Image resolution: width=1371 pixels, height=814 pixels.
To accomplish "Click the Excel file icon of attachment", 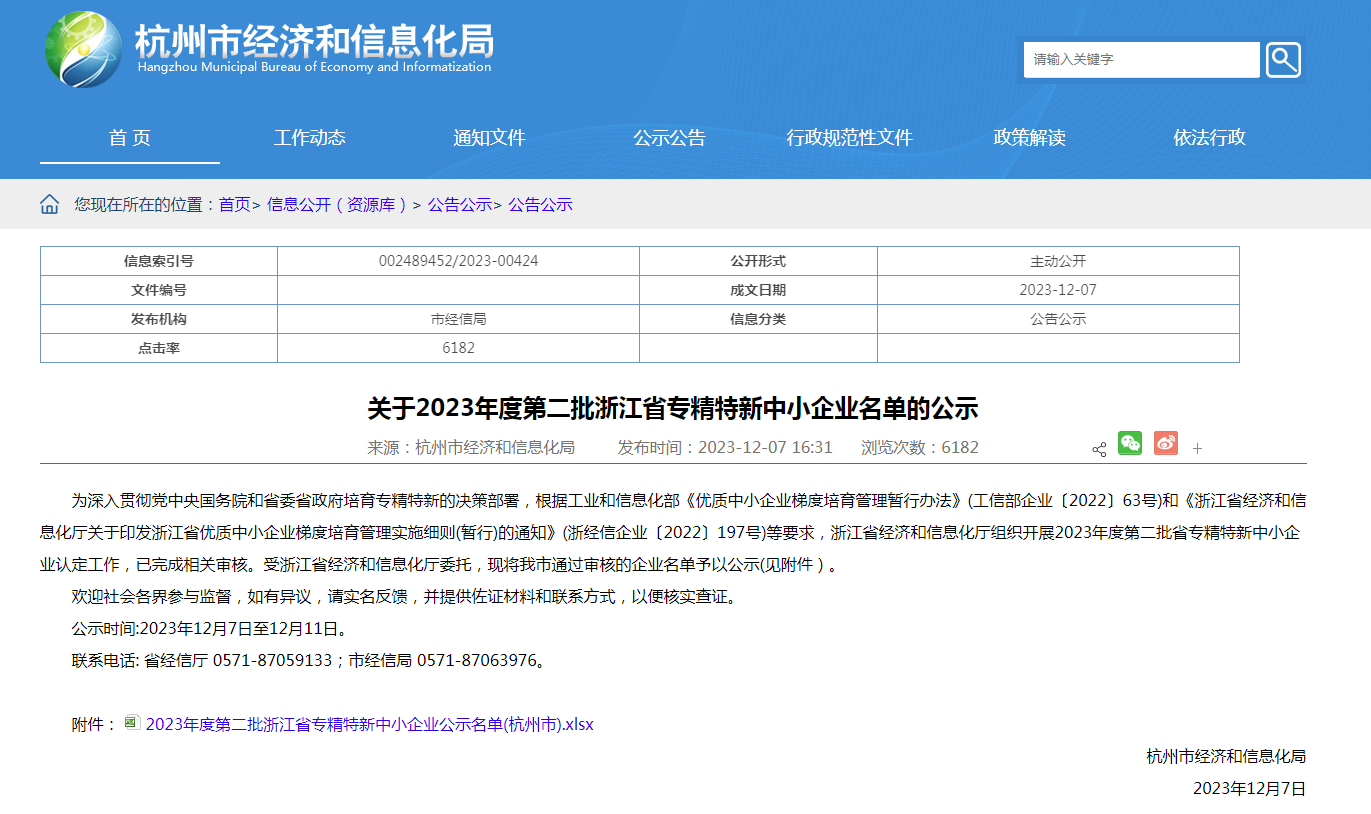I will click(132, 722).
